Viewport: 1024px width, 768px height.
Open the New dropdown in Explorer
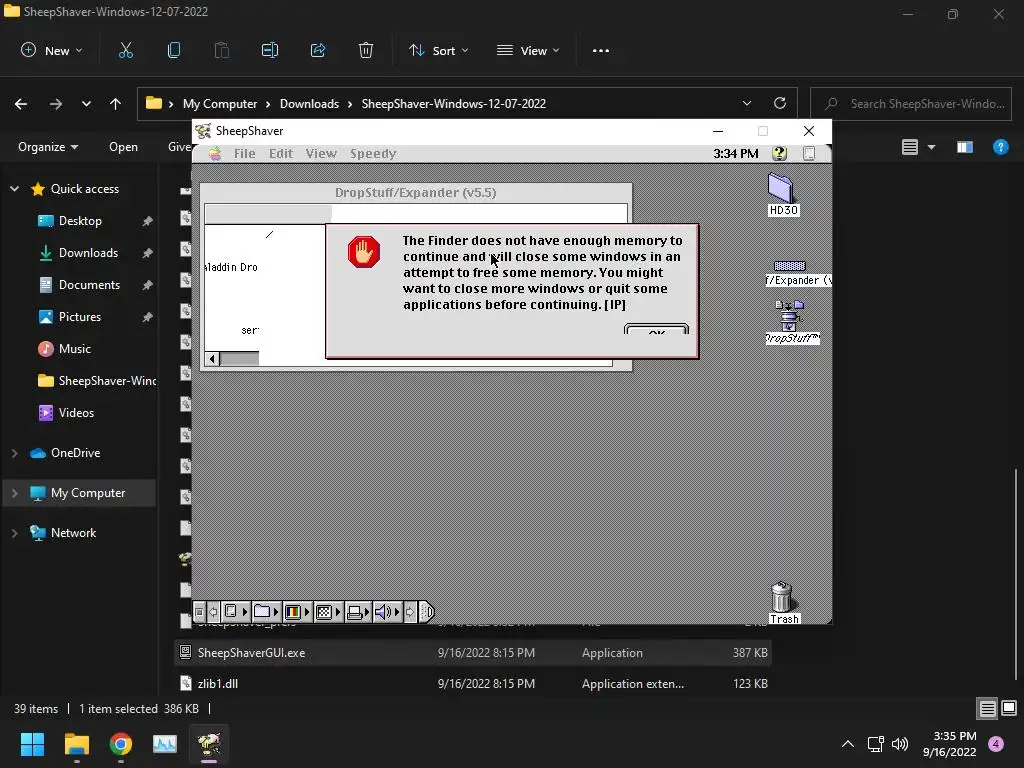pyautogui.click(x=52, y=50)
